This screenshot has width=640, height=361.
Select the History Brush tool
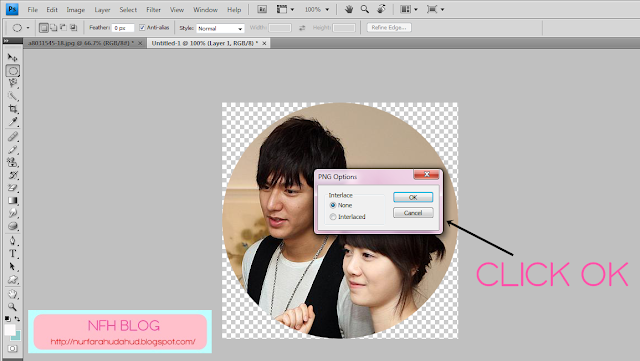(x=13, y=175)
